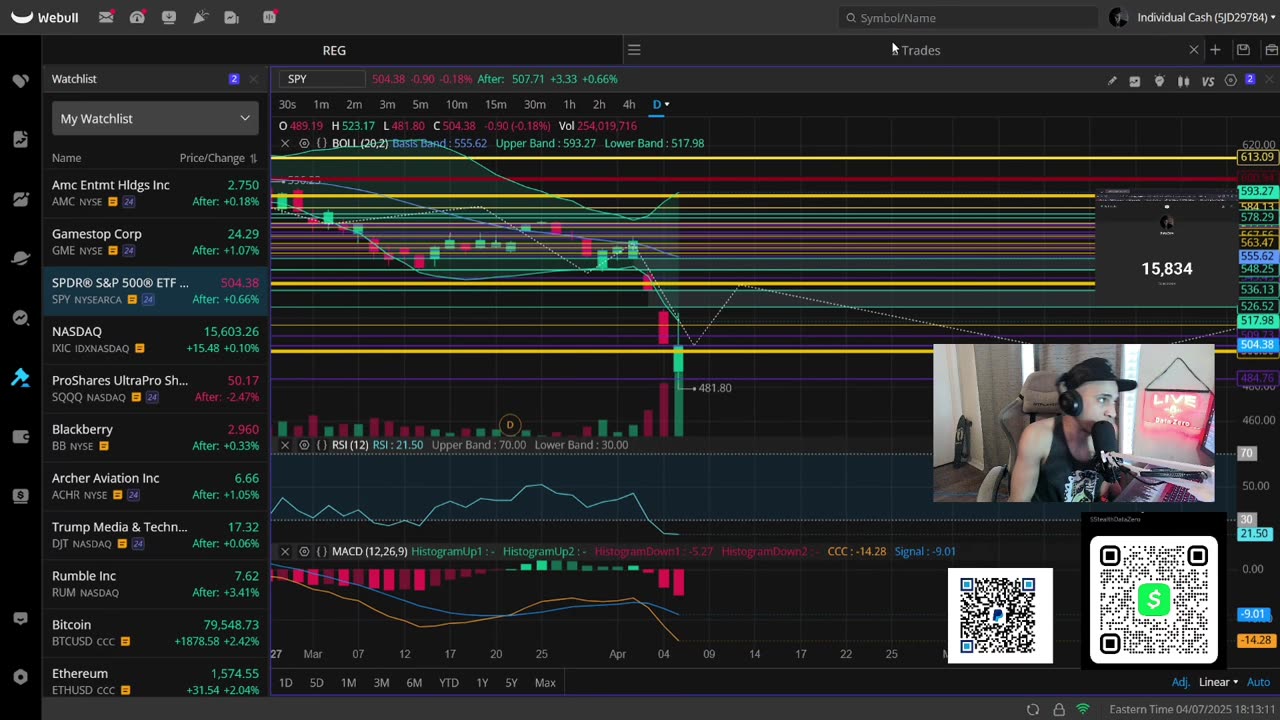Viewport: 1280px width, 720px height.
Task: Click the audio waveform icon in top bar
Action: coord(270,17)
